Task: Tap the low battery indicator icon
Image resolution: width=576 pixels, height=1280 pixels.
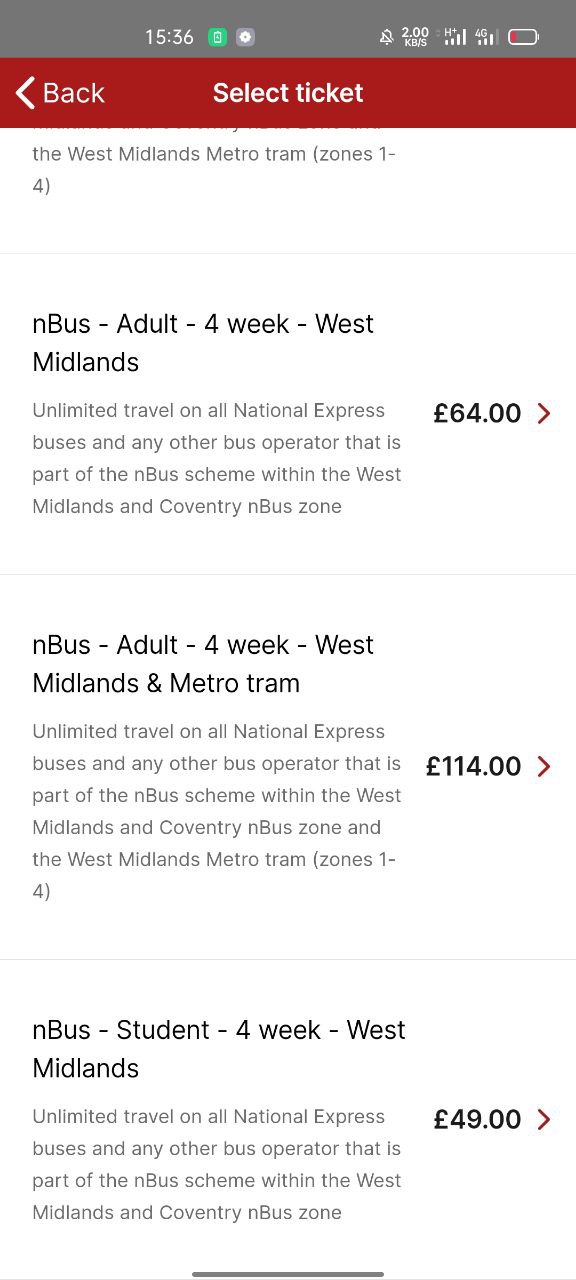Action: pyautogui.click(x=523, y=37)
